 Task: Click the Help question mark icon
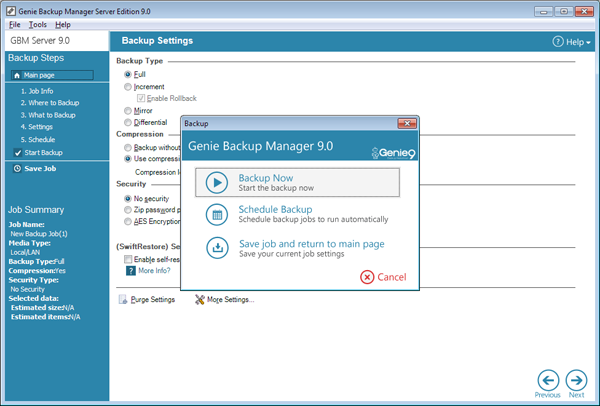click(558, 41)
